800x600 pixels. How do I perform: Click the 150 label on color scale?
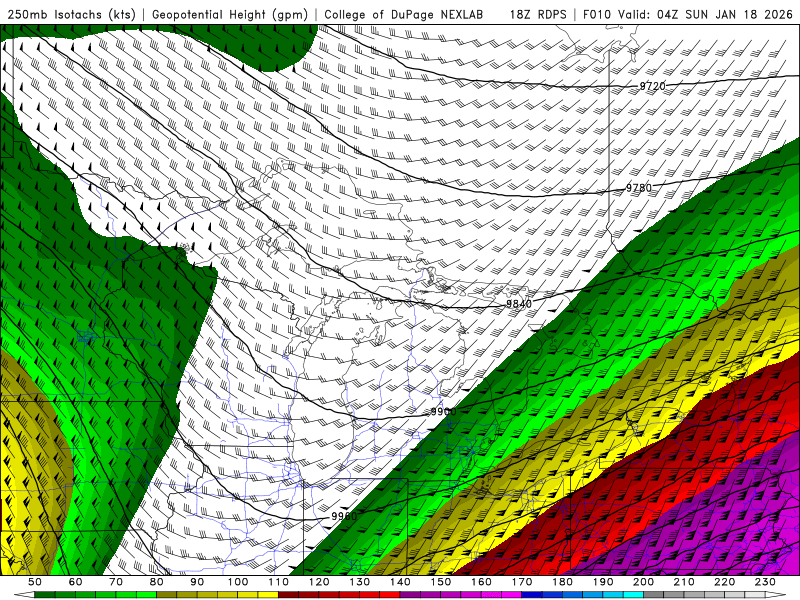point(441,582)
